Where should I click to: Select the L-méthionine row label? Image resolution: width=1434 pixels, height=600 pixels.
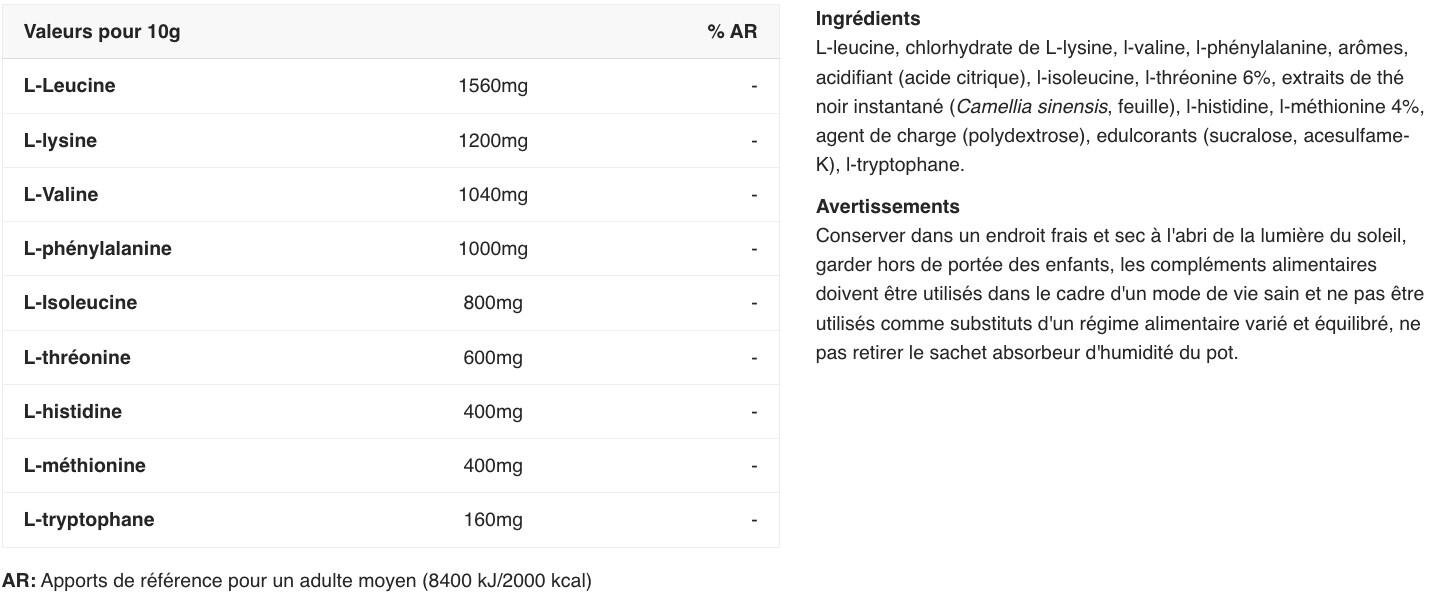pos(85,466)
